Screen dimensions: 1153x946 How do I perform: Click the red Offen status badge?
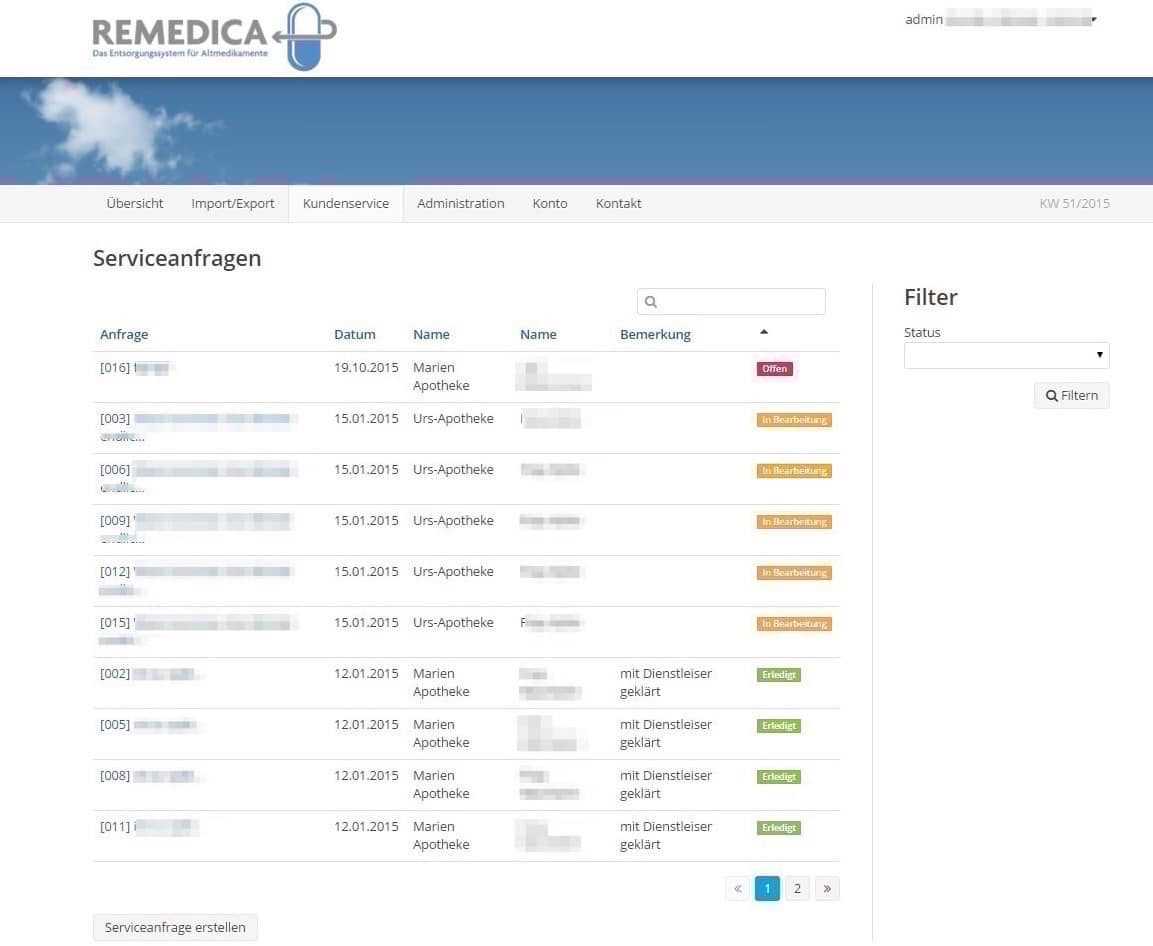[775, 369]
